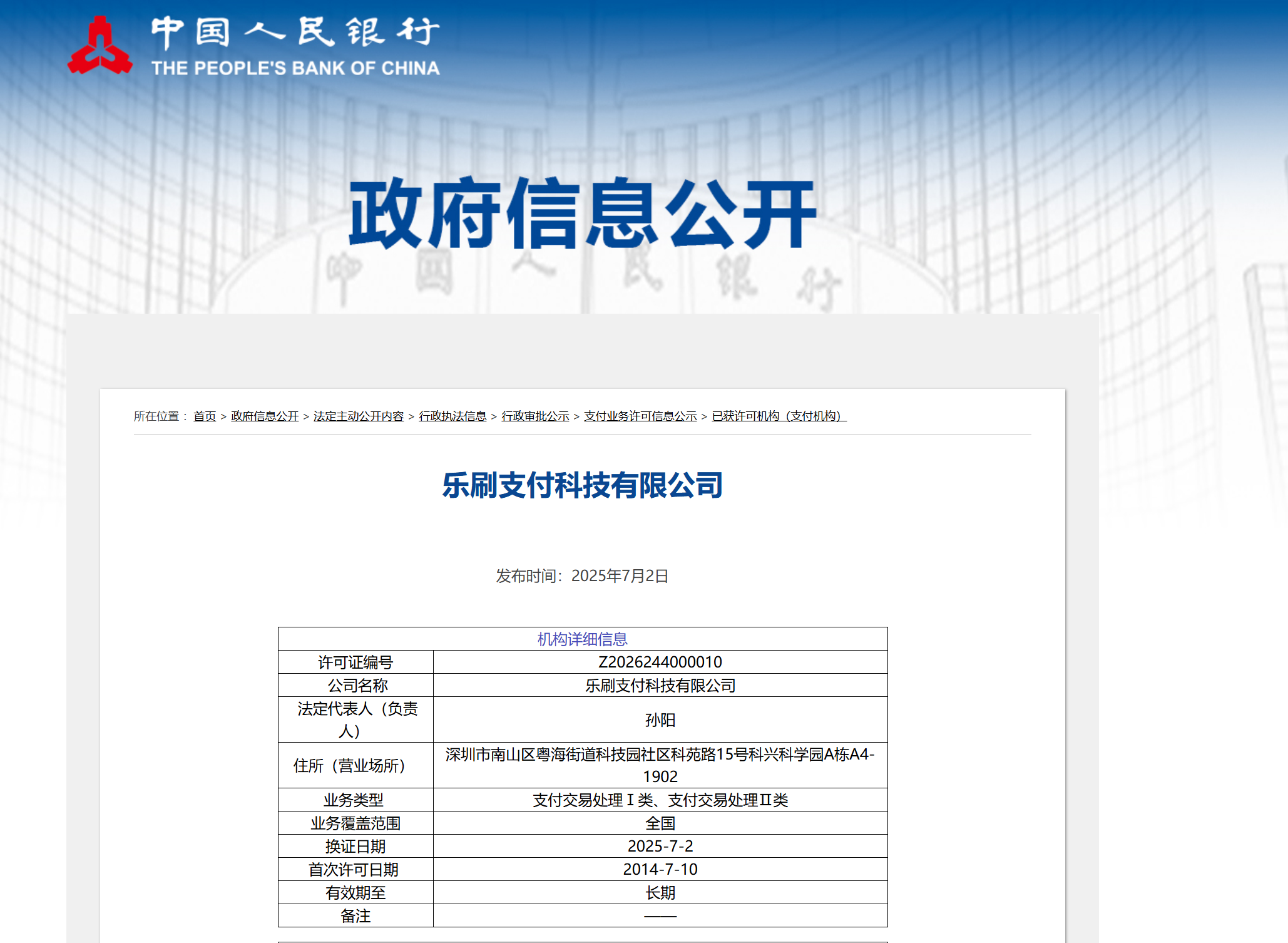
Task: Select the 许可证编号 label cell
Action: coord(355,662)
